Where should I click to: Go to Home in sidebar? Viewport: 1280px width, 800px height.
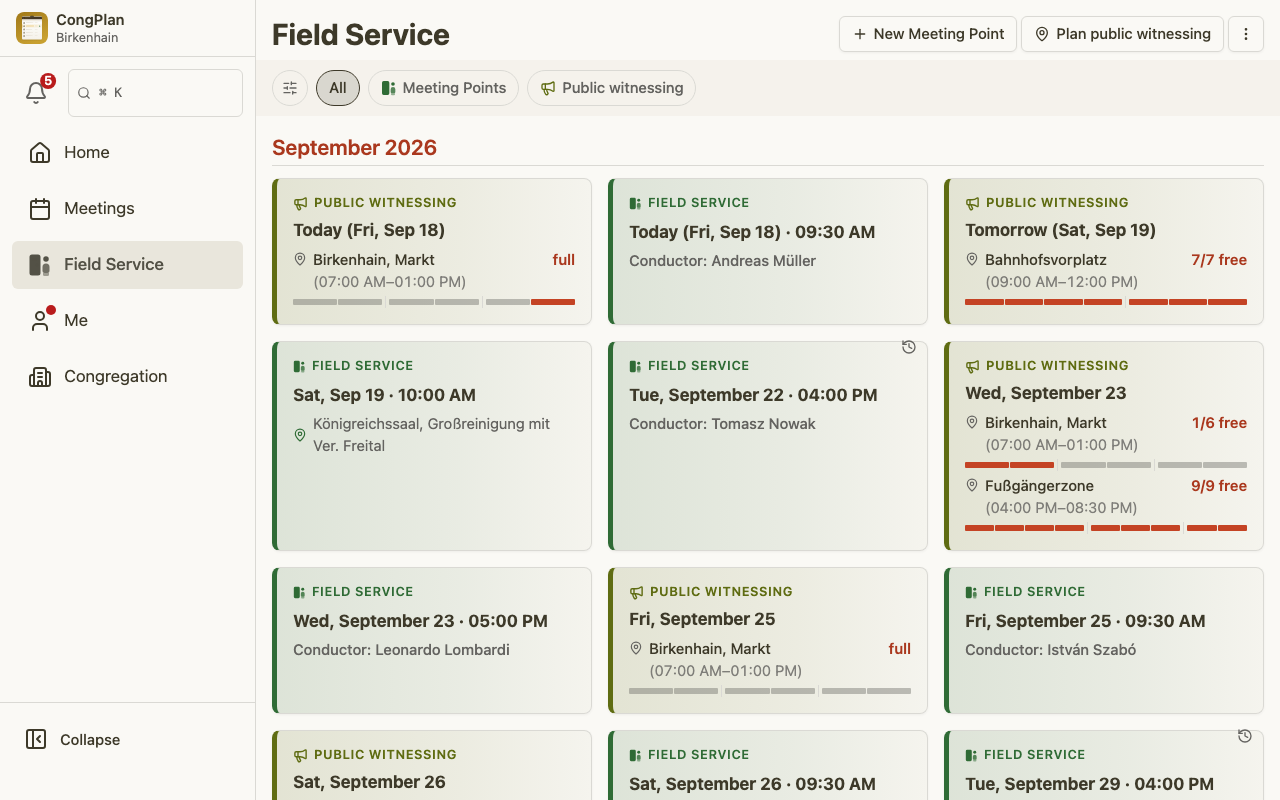[x=127, y=152]
